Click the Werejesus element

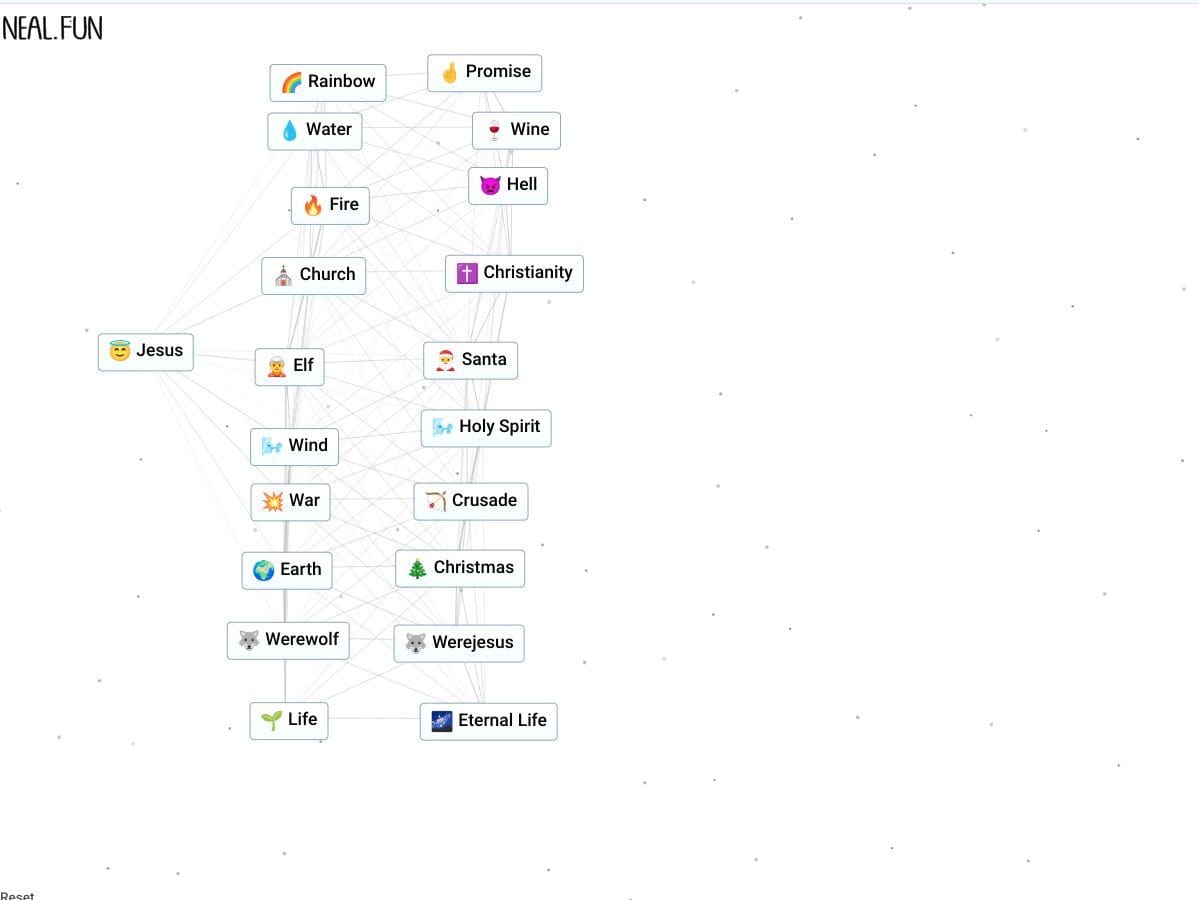tap(459, 643)
